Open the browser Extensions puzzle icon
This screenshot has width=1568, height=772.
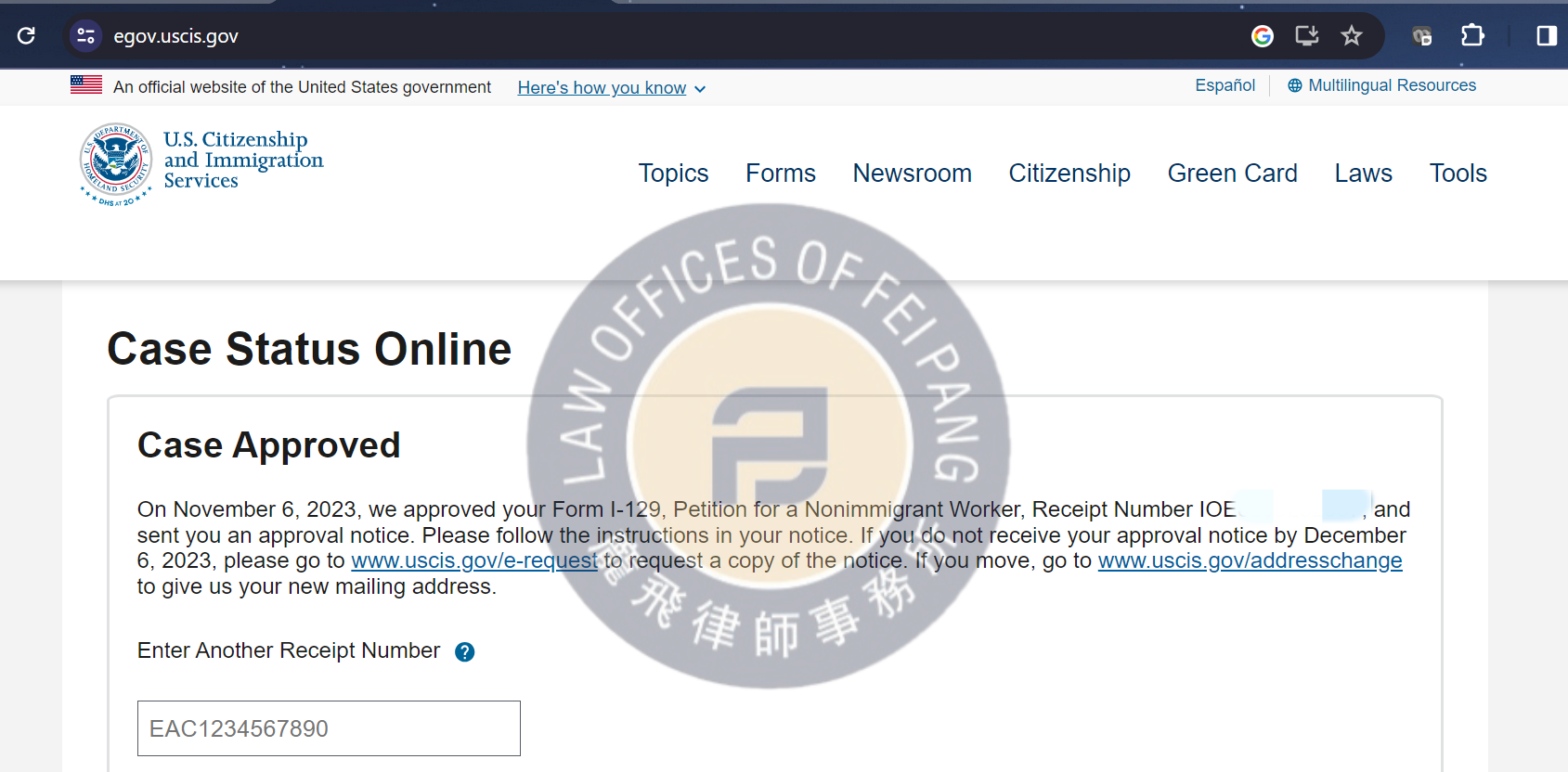tap(1471, 36)
